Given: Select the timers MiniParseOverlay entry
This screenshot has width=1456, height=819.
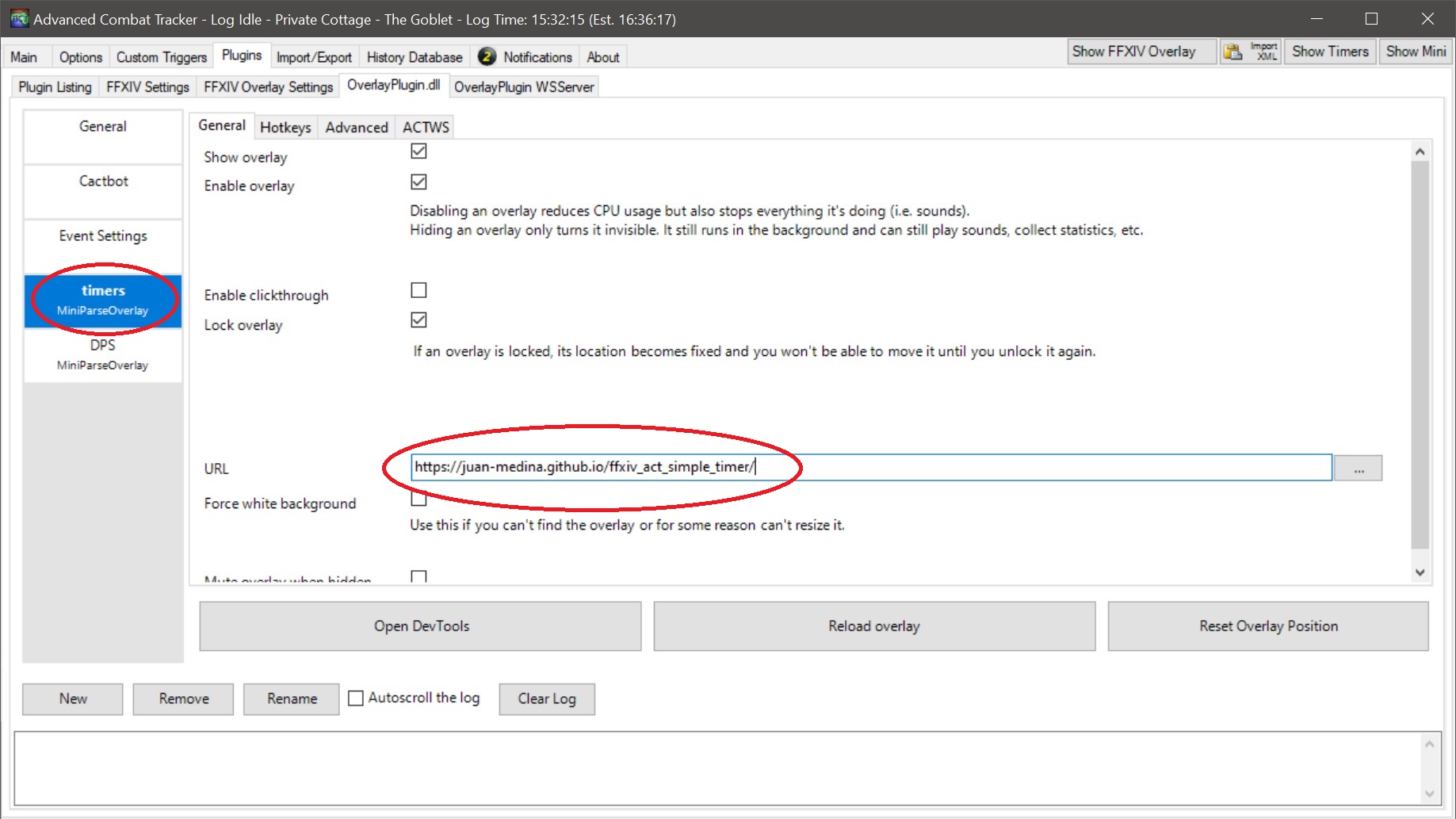Looking at the screenshot, I should [x=103, y=300].
